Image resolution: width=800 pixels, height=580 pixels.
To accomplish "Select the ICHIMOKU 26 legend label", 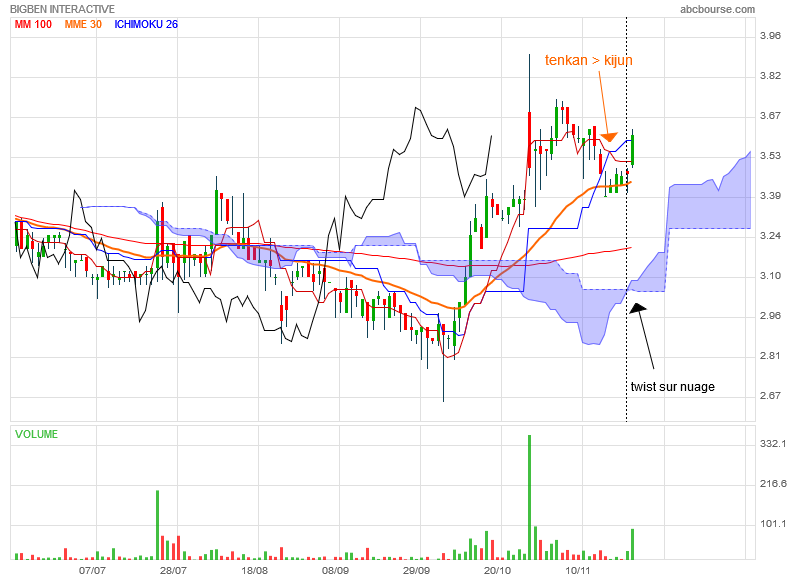I will (146, 24).
